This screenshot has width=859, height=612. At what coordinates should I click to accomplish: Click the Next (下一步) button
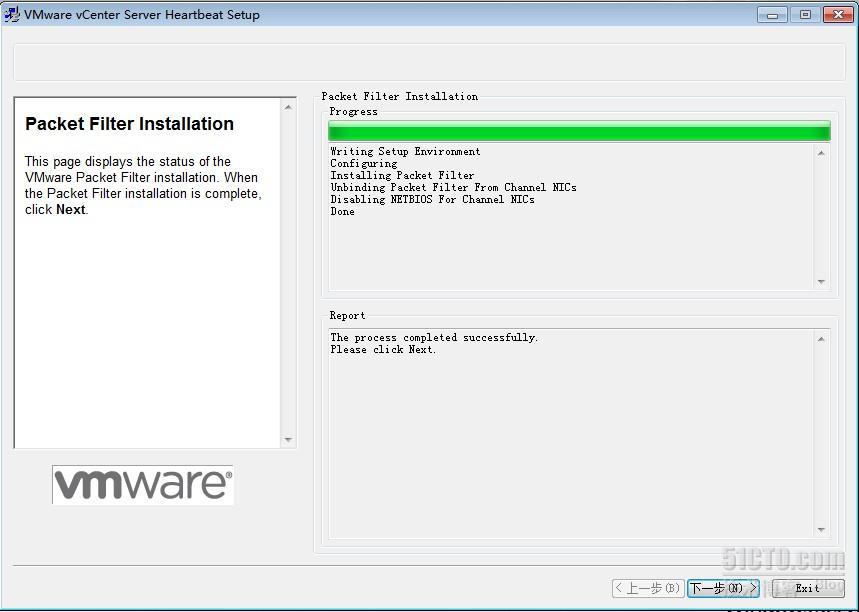pyautogui.click(x=723, y=588)
